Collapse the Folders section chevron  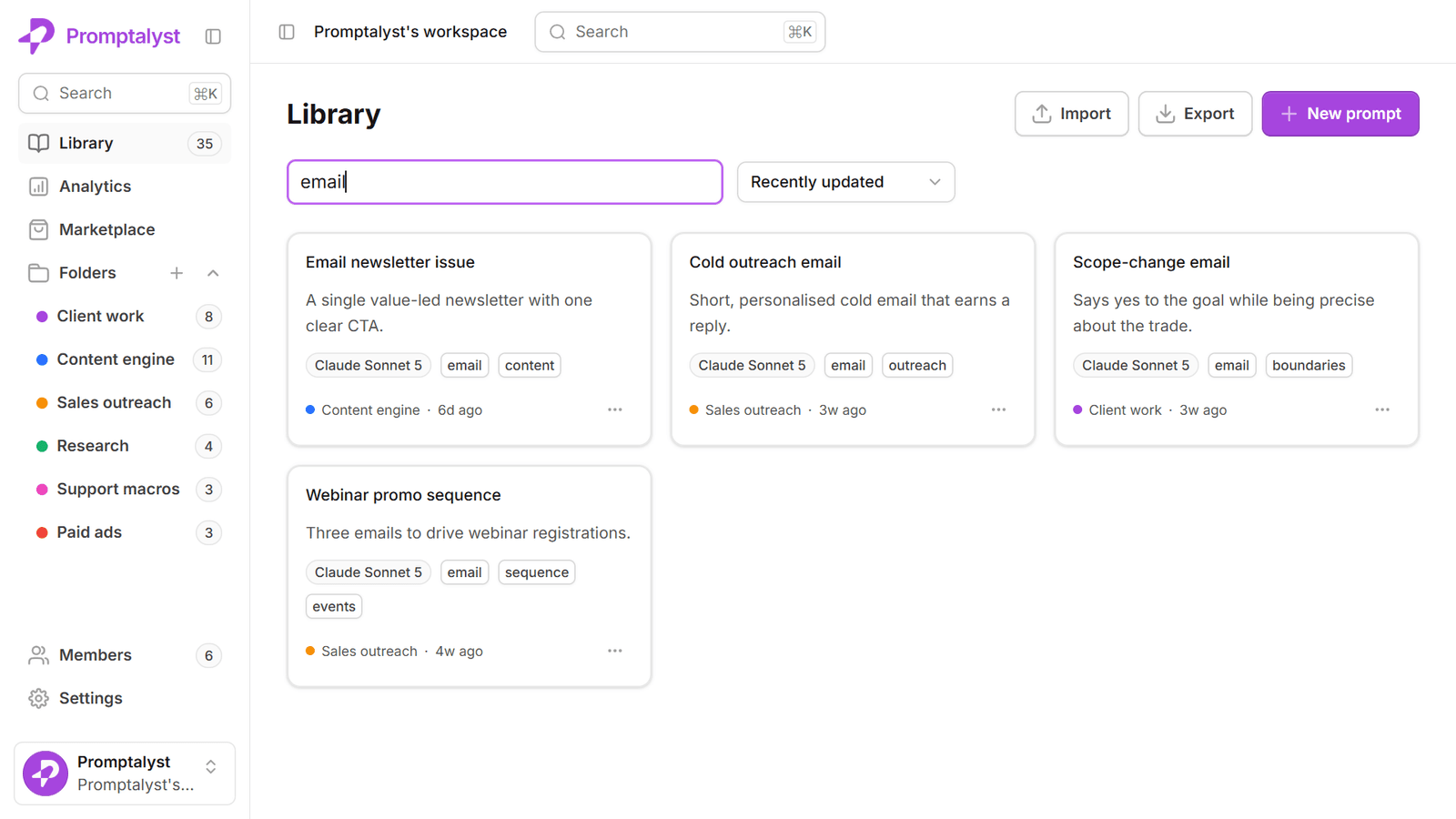213,273
